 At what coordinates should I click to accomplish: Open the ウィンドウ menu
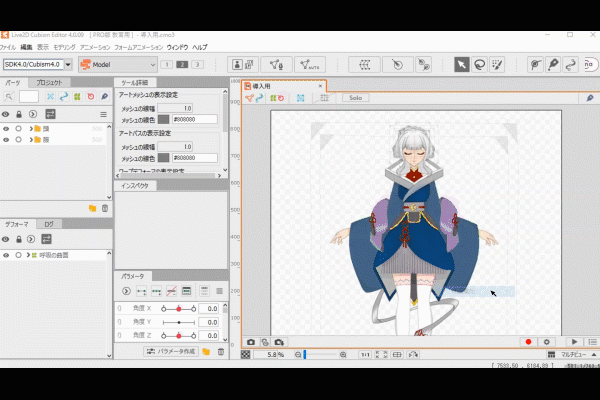click(x=177, y=47)
